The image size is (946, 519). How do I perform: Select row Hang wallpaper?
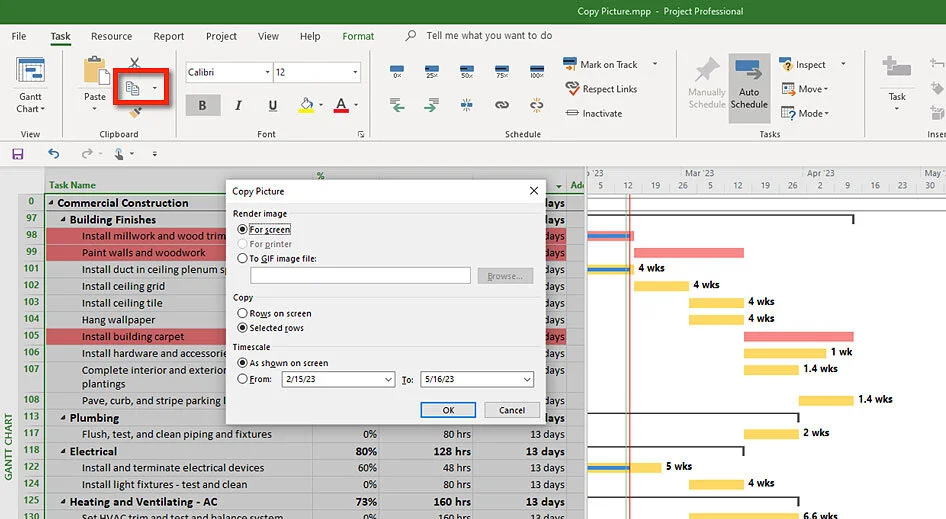pos(118,320)
